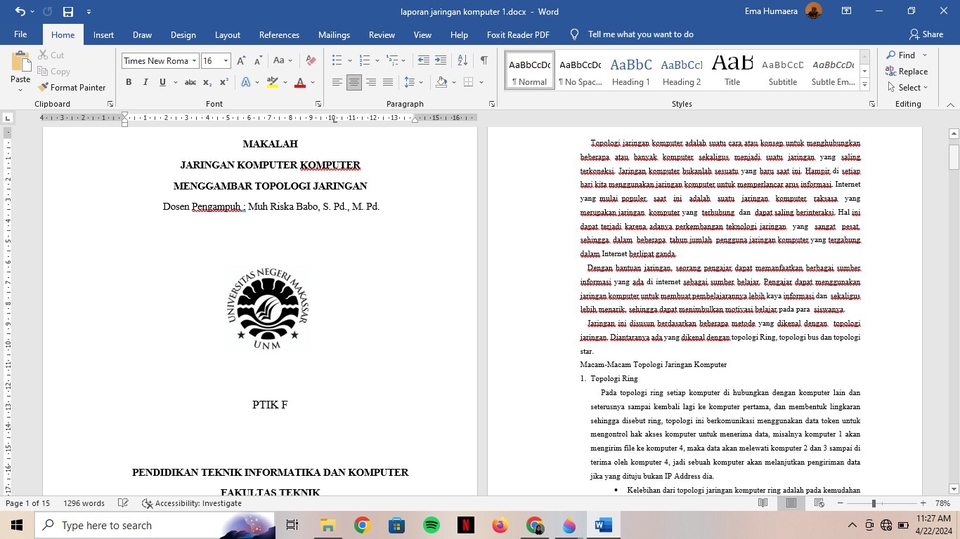The height and width of the screenshot is (539, 960).
Task: Expand the Styles gallery more arrow
Action: pos(864,85)
